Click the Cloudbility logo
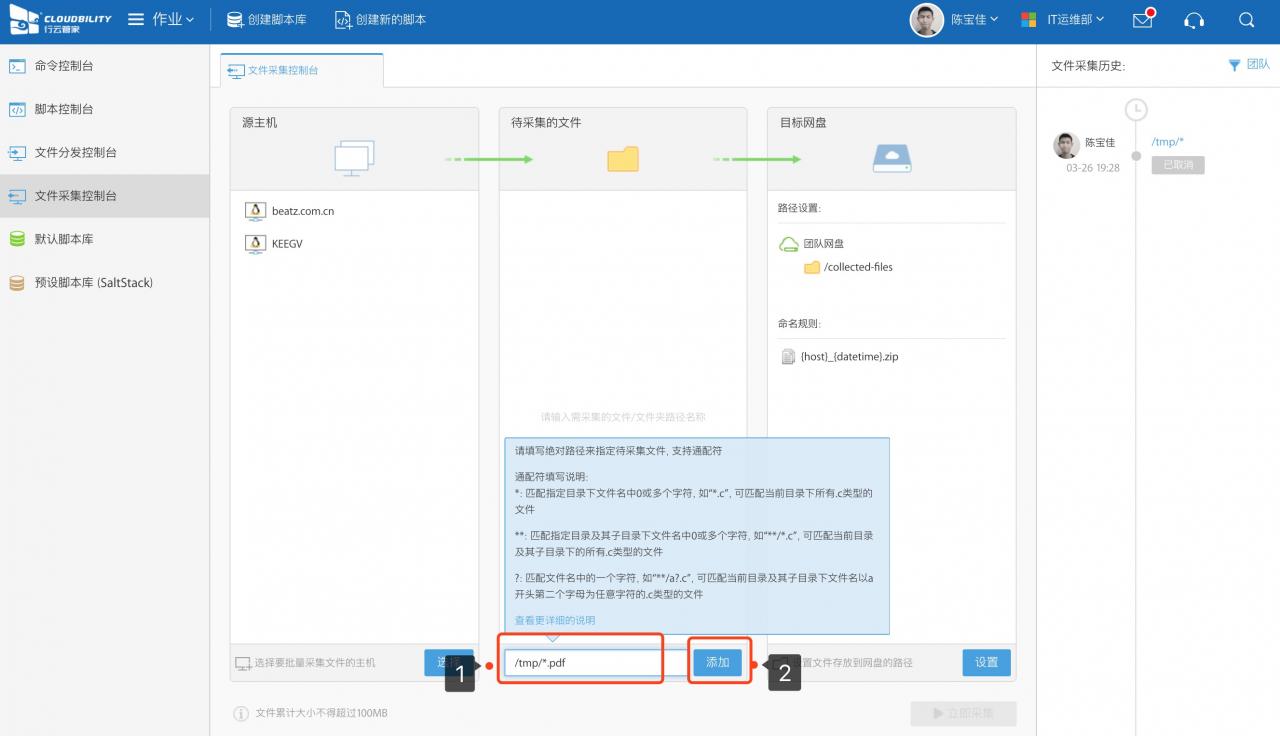The image size is (1280, 736). [x=60, y=20]
